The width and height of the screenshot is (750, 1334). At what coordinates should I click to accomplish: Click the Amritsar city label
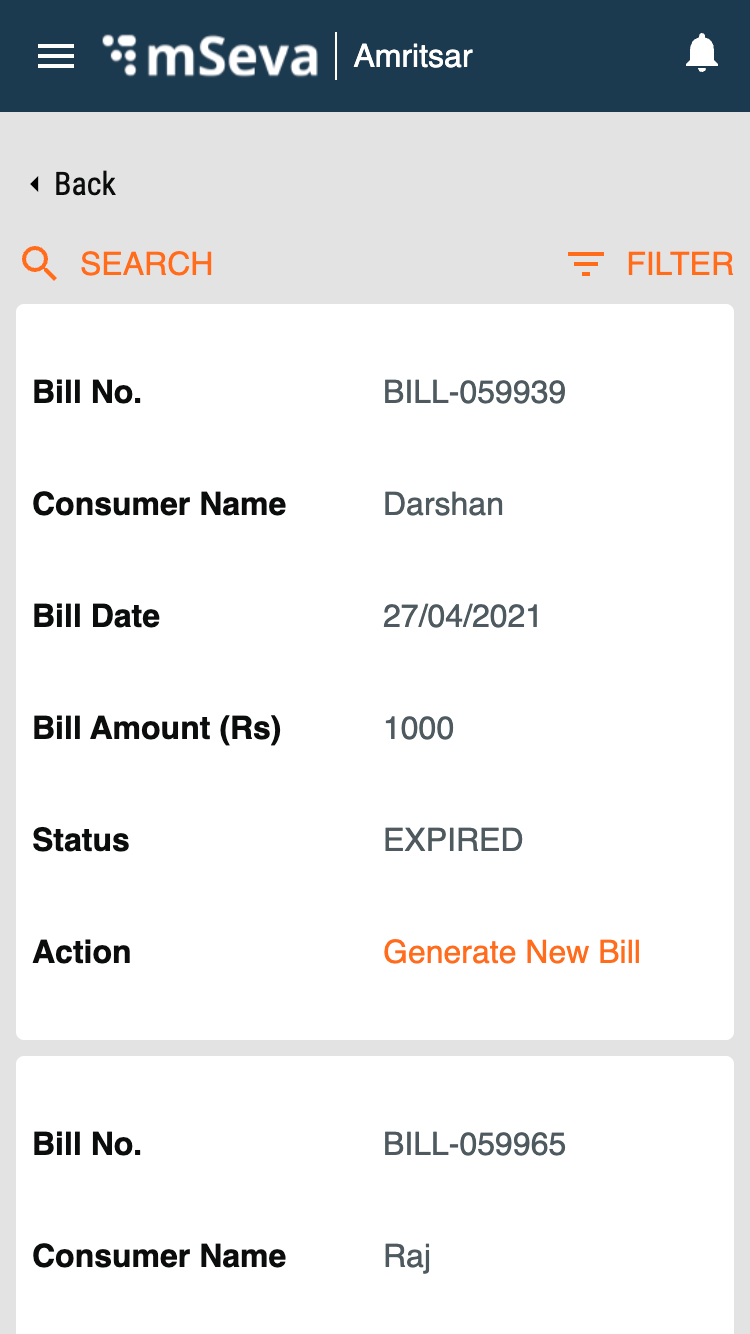click(413, 56)
